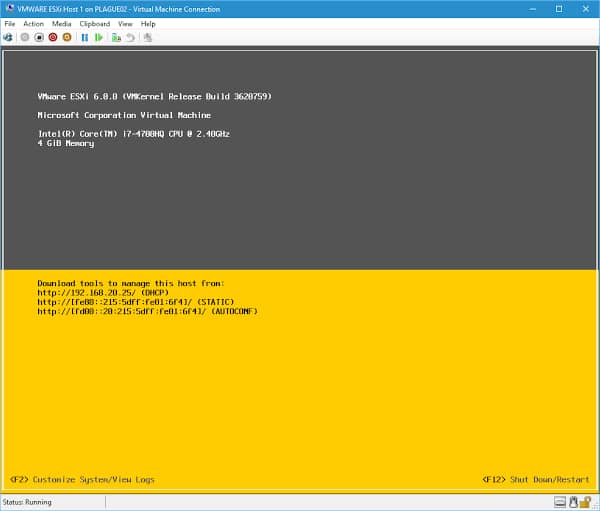Image resolution: width=600 pixels, height=511 pixels.
Task: Click the greyed-out Revert arrow icon
Action: 130,38
